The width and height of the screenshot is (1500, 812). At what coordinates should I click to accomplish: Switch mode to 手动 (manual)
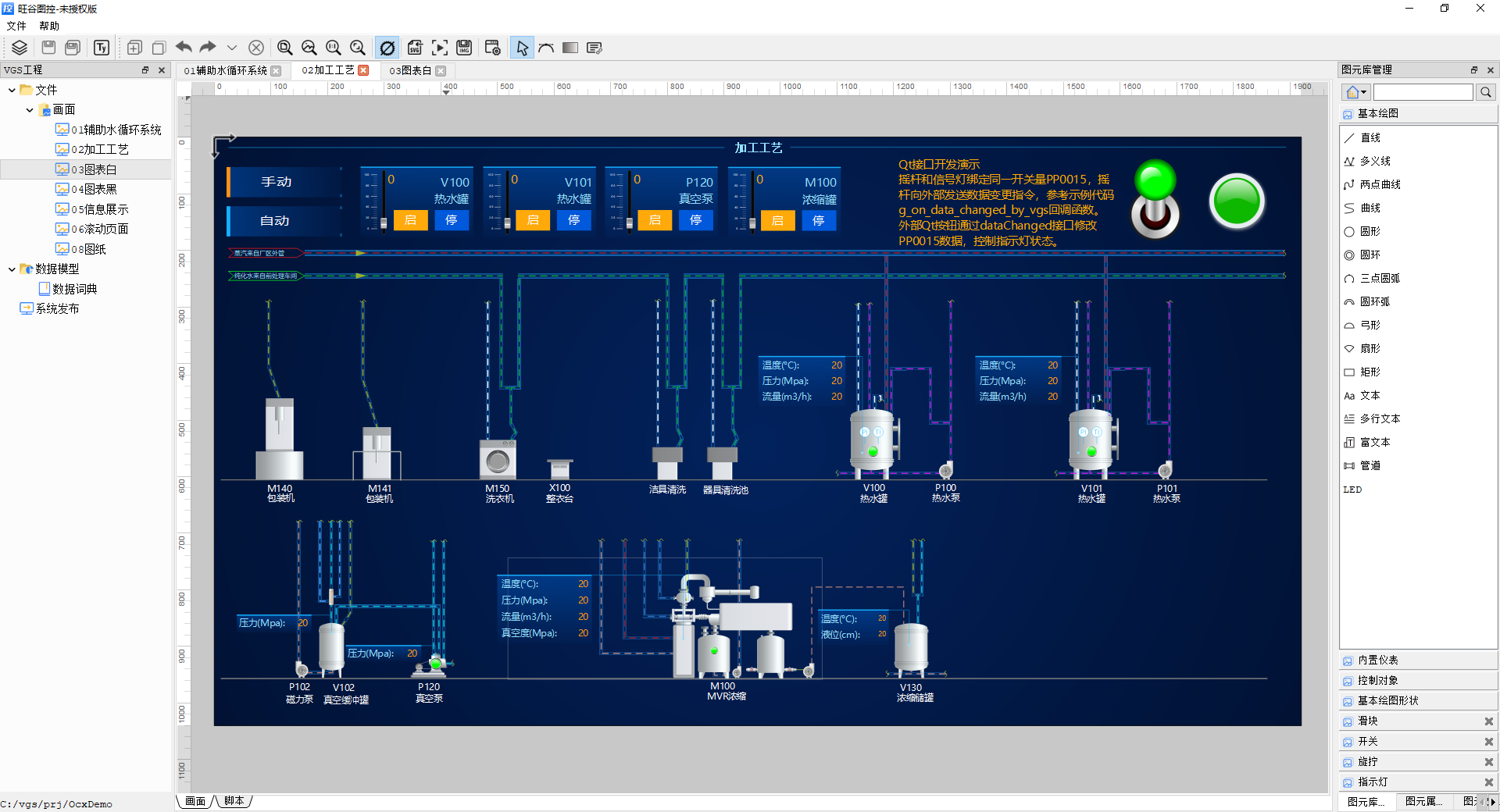point(276,182)
